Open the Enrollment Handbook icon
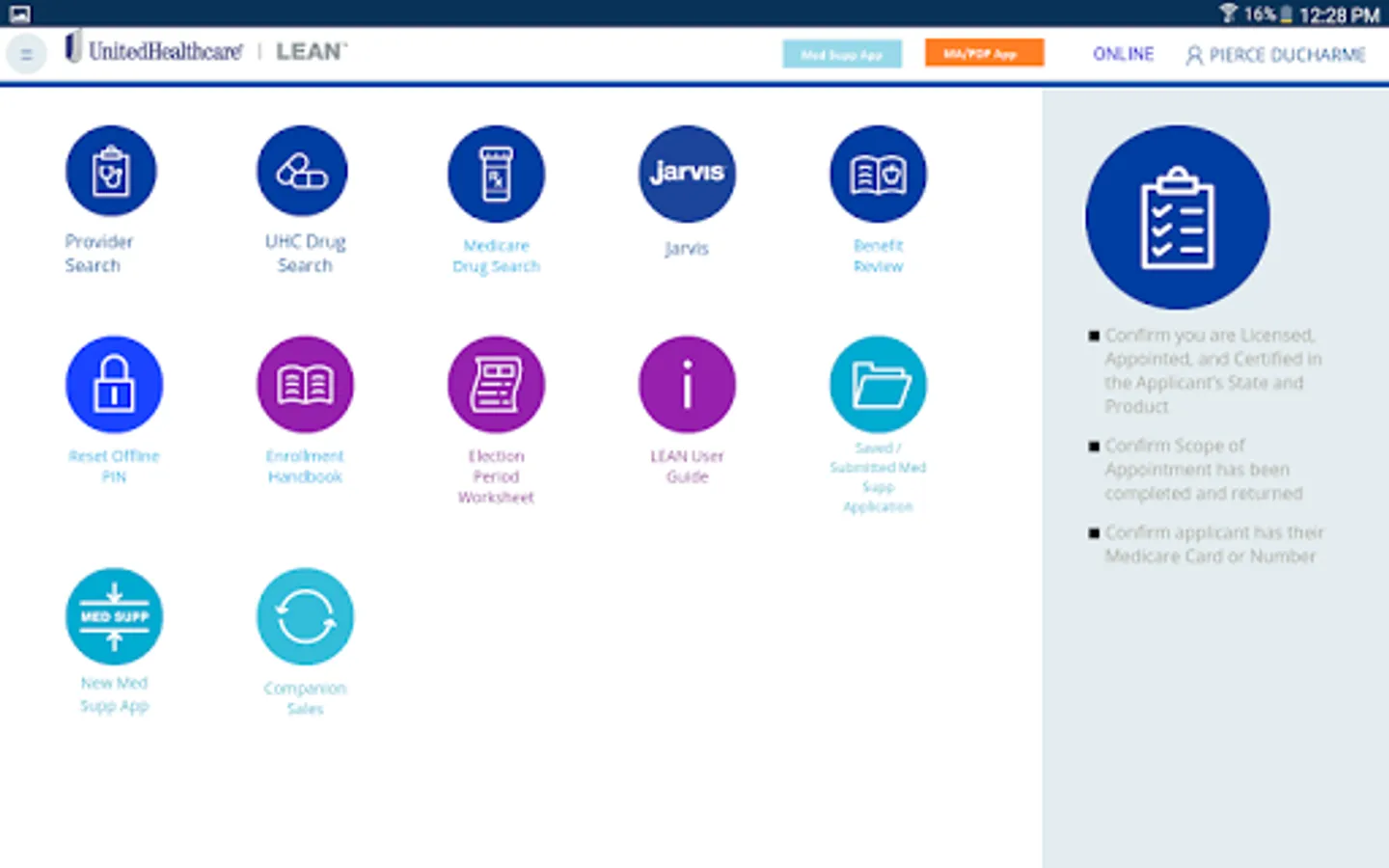Image resolution: width=1389 pixels, height=868 pixels. [305, 384]
